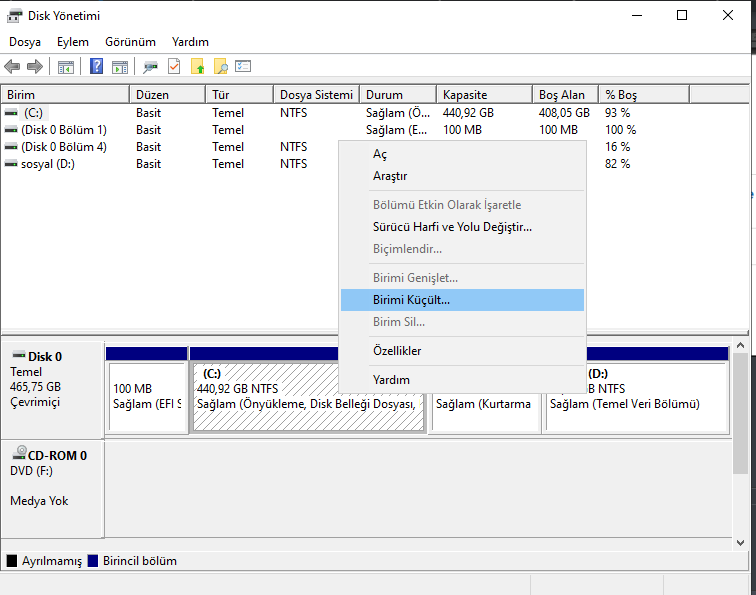The height and width of the screenshot is (595, 756).
Task: Click the checklist settings toolbar icon
Action: tap(243, 66)
